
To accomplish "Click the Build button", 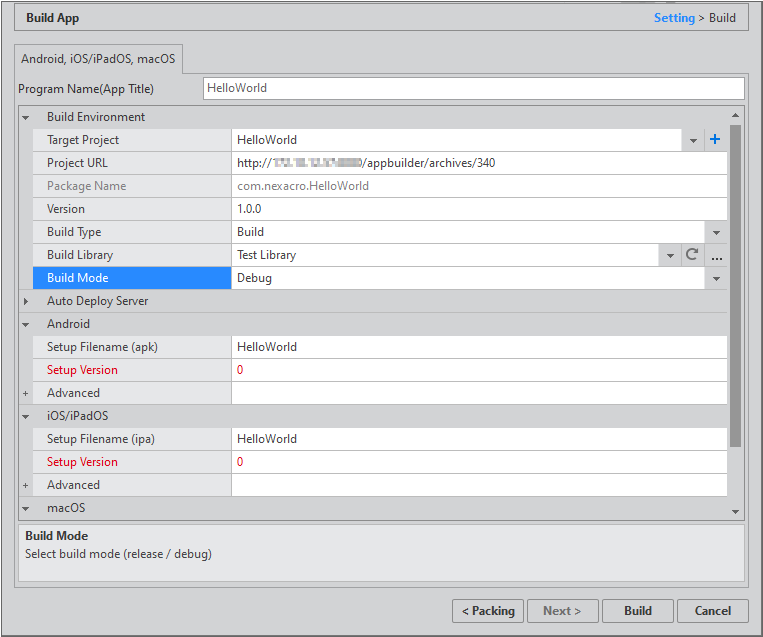I will 637,611.
